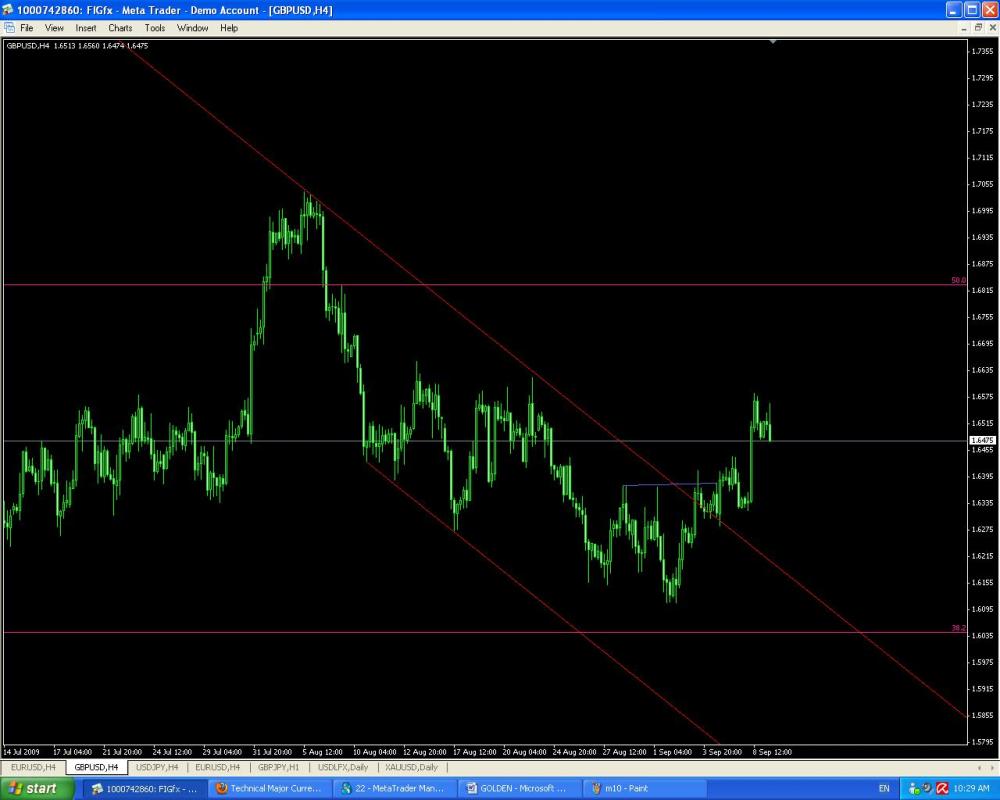Click the chart document icon beside File
This screenshot has height=800, width=1000.
pos(9,28)
